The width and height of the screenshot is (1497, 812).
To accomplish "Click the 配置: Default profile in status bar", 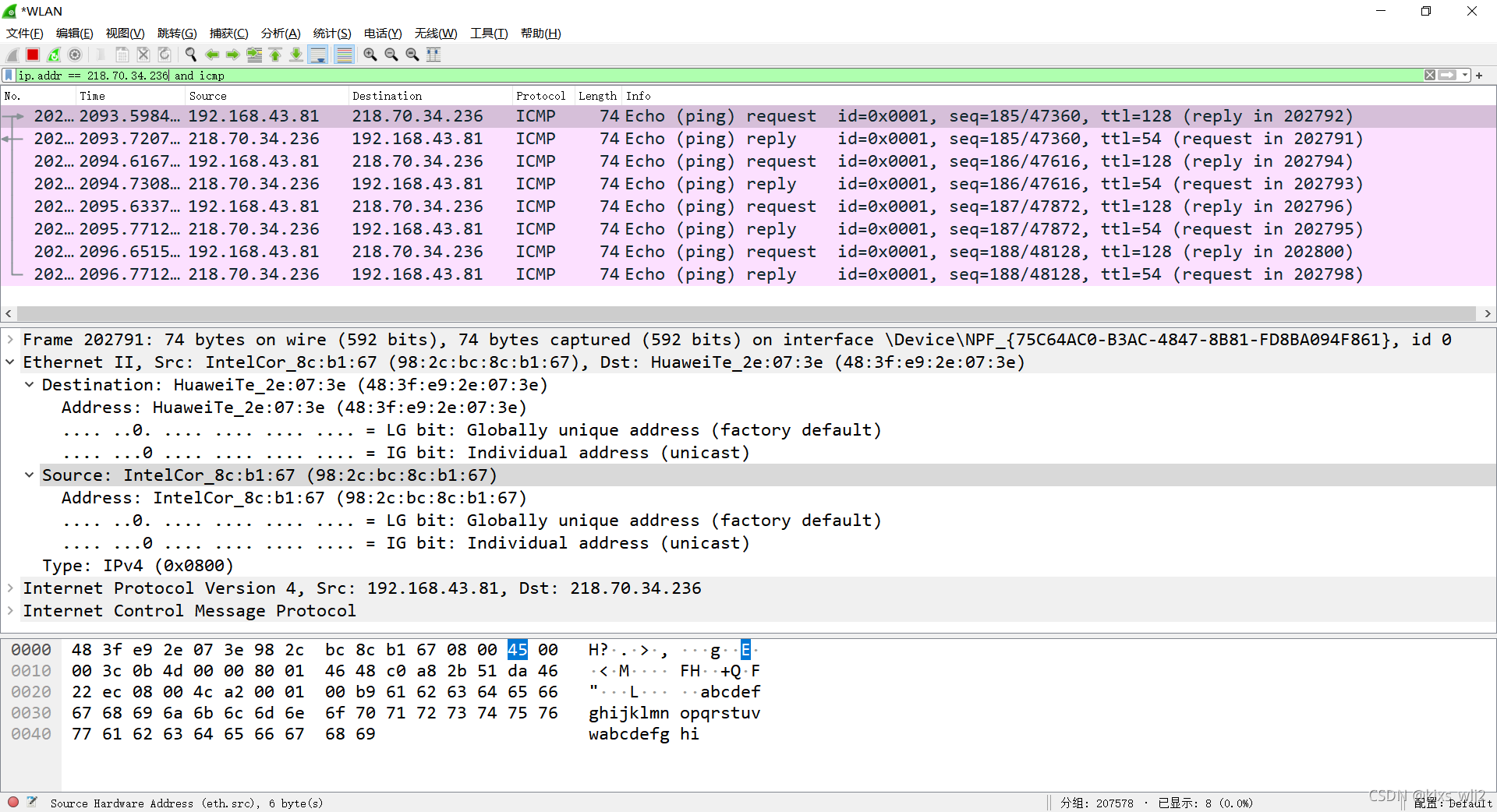I will 1453,803.
